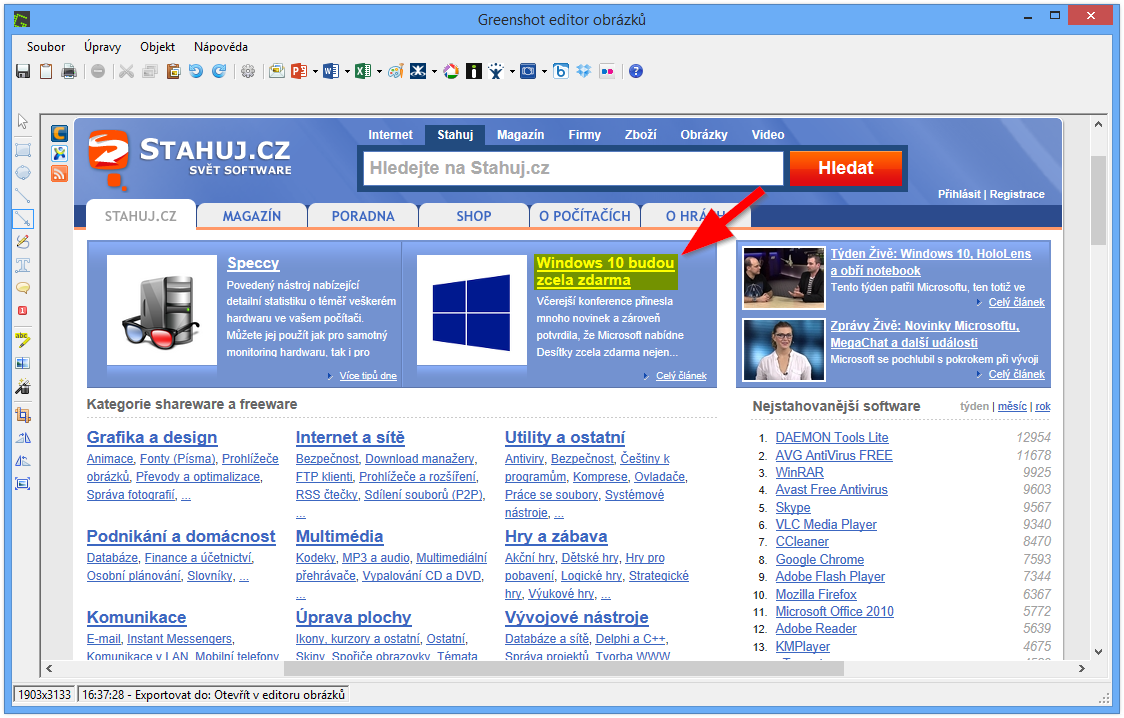
Task: Upload to Photobucket via its icon
Action: [x=528, y=71]
